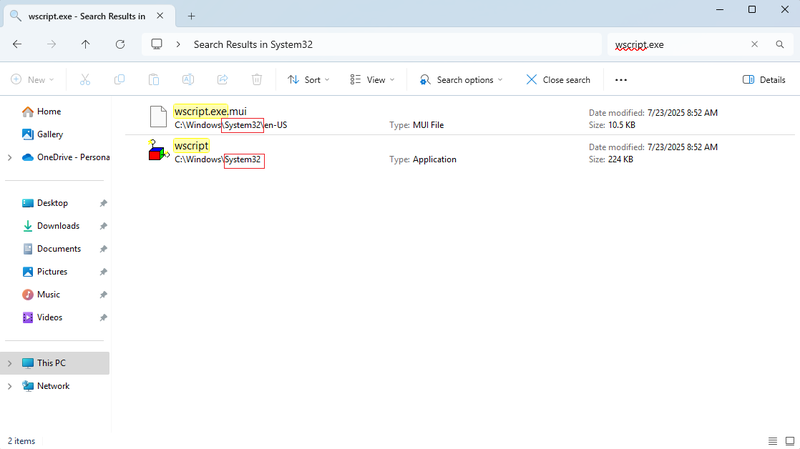The image size is (800, 449).
Task: Click the blank MUI file icon
Action: (158, 117)
